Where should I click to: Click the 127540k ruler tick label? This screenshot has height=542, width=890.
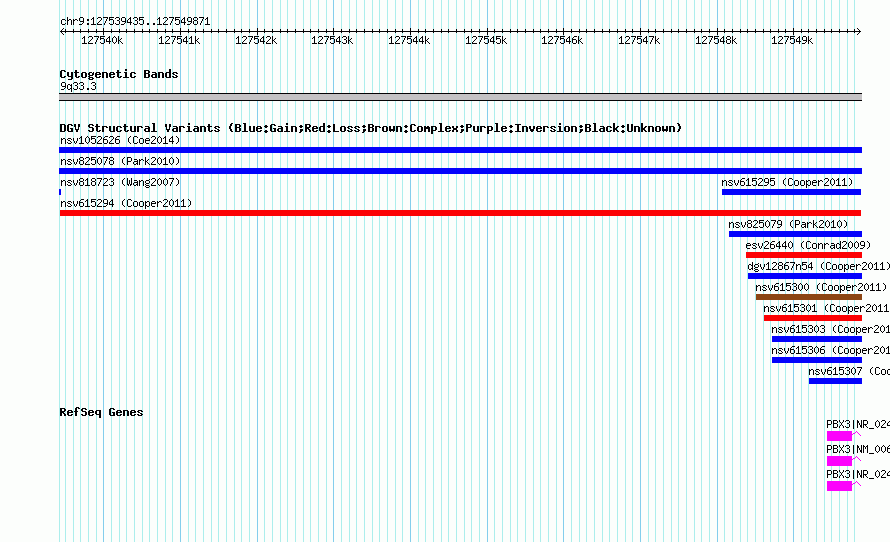(102, 40)
